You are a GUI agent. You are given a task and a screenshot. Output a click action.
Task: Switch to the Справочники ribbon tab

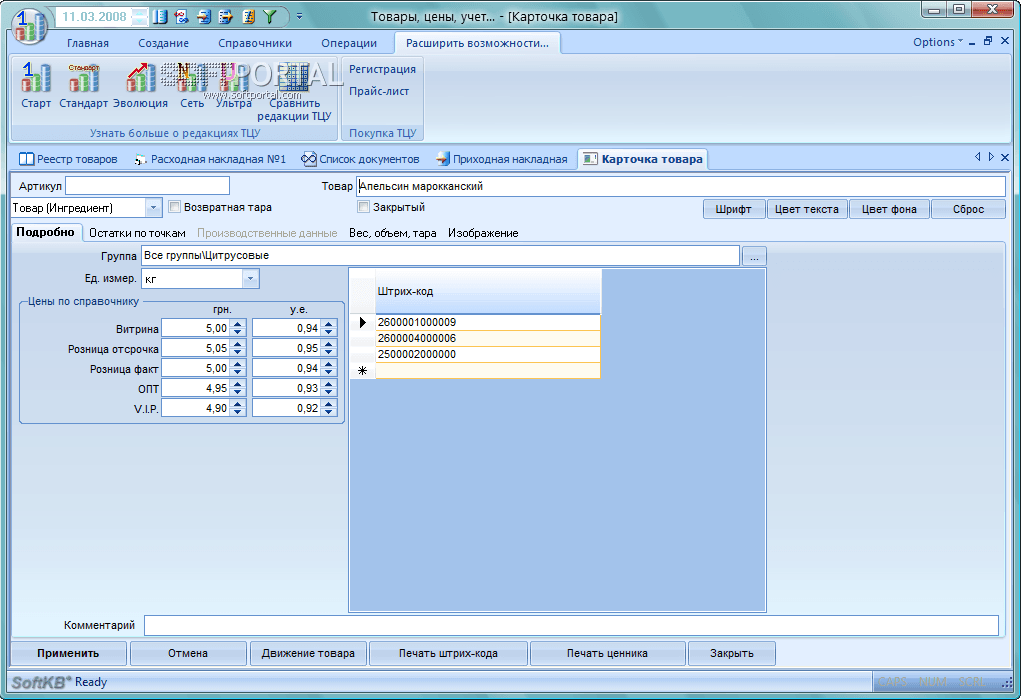click(255, 43)
